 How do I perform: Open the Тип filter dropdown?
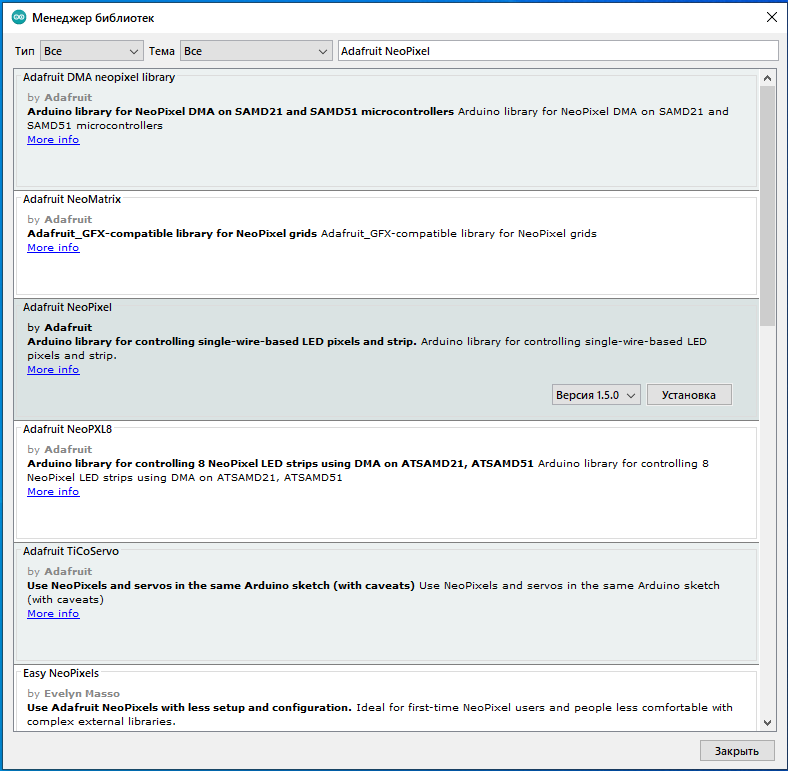tap(92, 51)
